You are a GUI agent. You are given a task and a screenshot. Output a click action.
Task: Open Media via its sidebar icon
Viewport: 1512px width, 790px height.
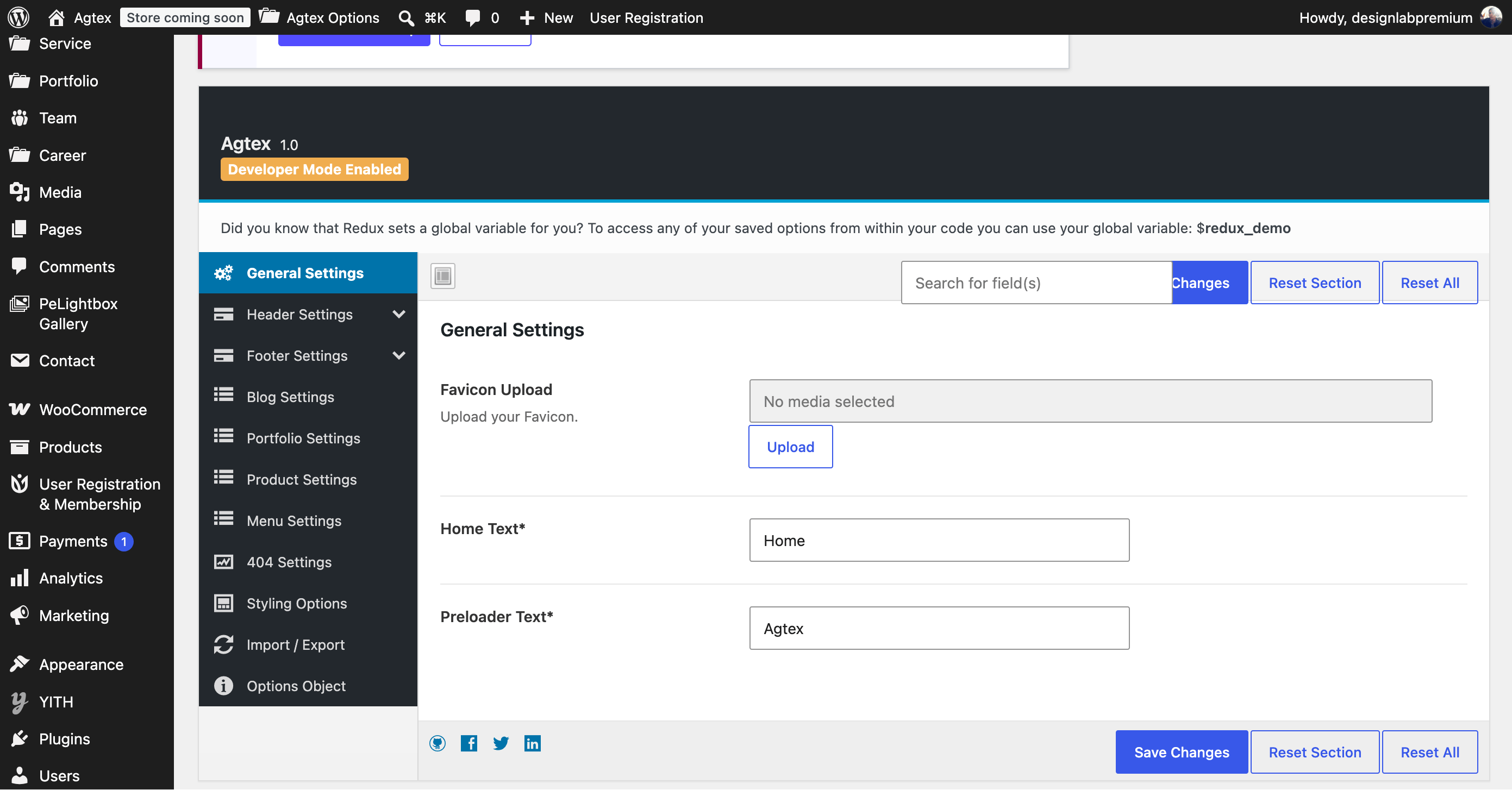tap(20, 192)
